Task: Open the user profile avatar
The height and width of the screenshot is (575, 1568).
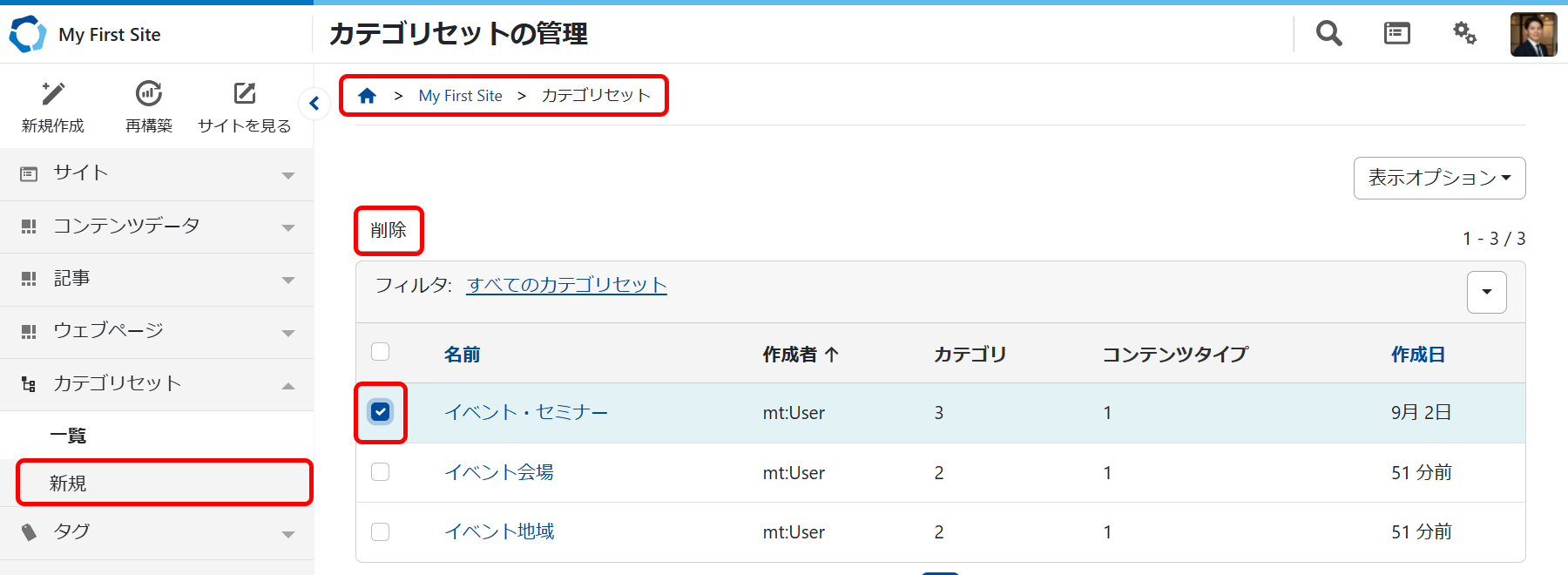Action: (1533, 35)
